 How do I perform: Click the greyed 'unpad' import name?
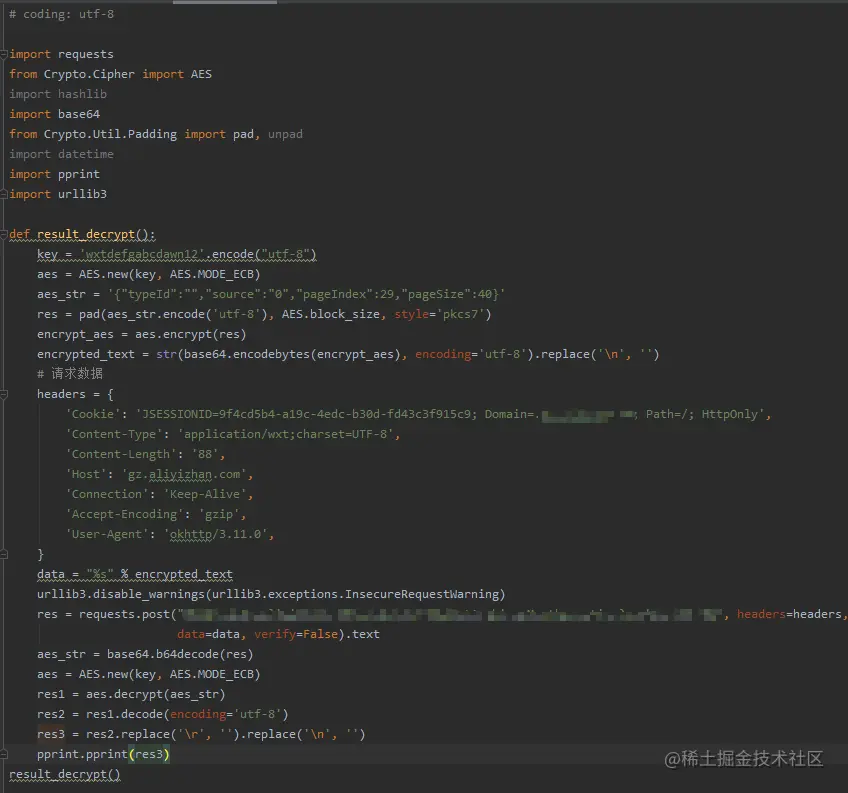285,134
